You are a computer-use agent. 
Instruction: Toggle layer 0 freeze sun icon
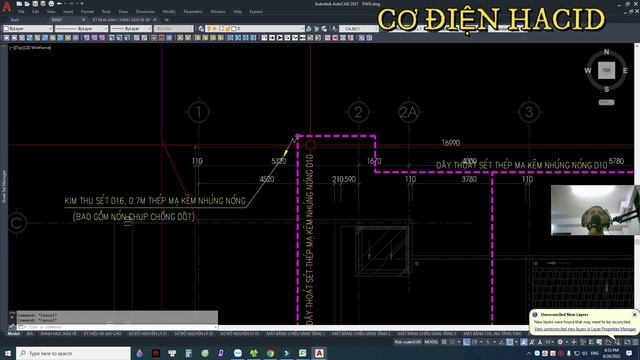pyautogui.click(x=215, y=29)
